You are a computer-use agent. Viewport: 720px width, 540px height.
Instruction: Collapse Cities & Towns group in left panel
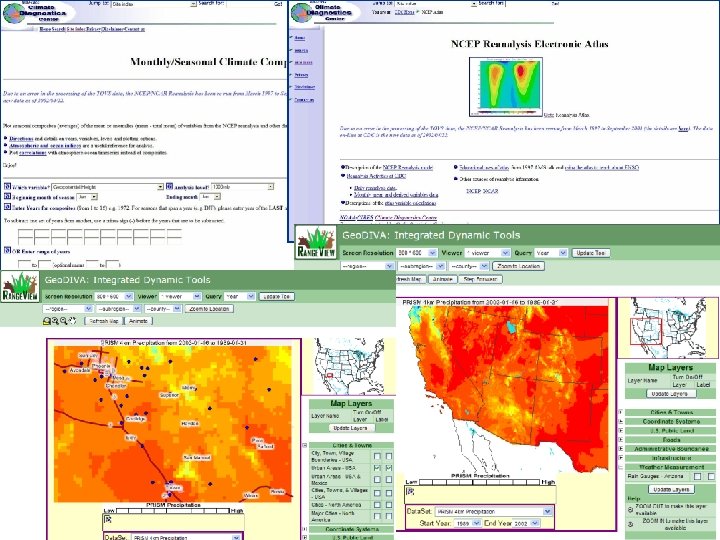click(x=304, y=445)
